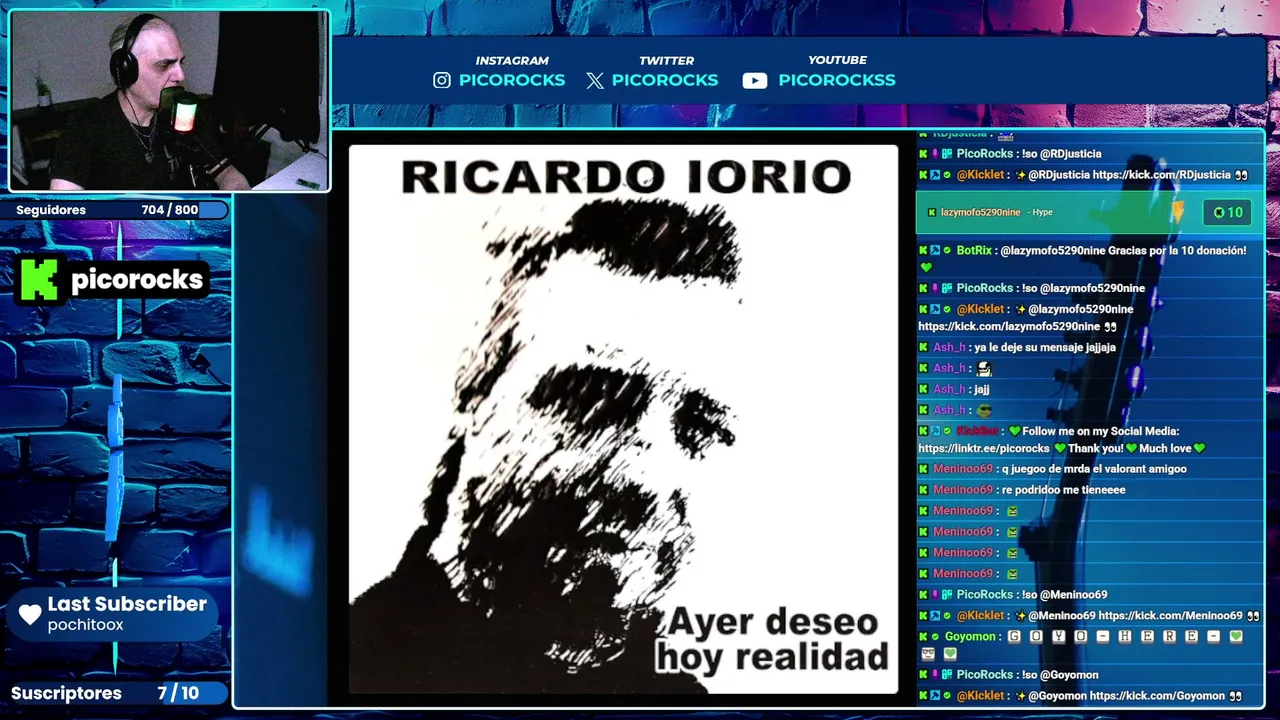Click the streamer webcam feed
This screenshot has height=720, width=1280.
169,101
